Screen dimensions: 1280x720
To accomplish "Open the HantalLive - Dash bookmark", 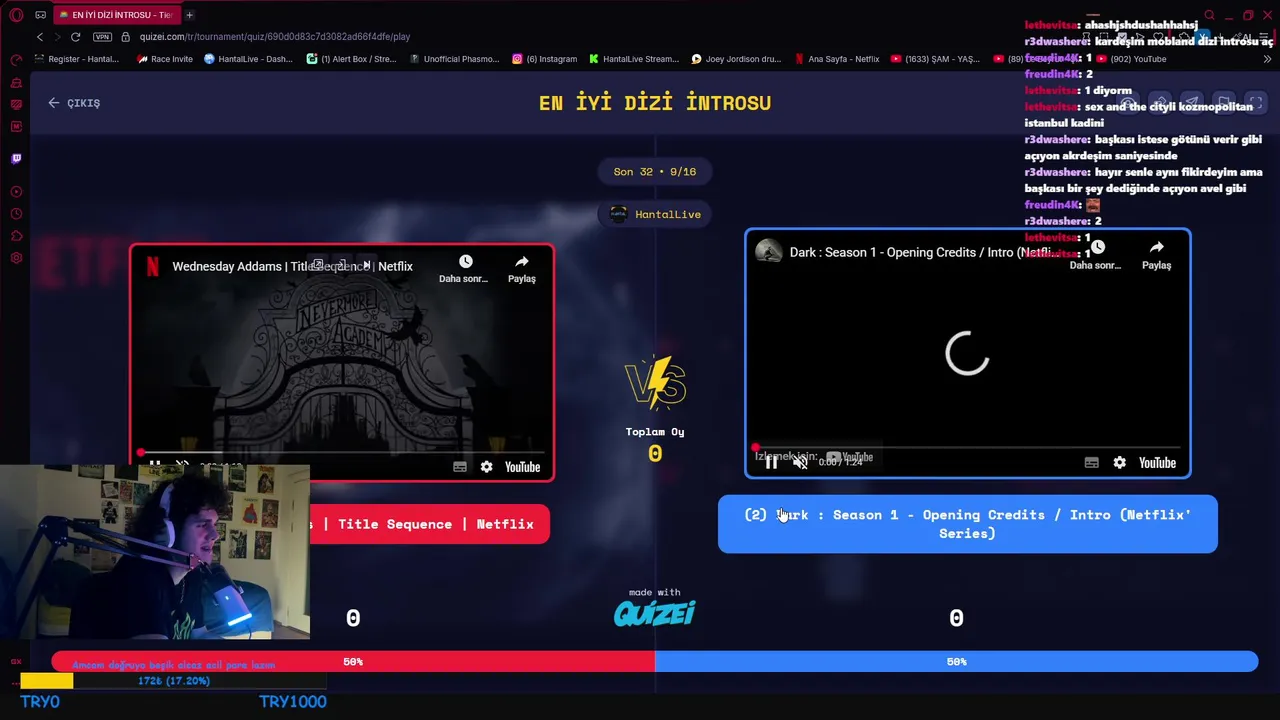I will coord(248,59).
